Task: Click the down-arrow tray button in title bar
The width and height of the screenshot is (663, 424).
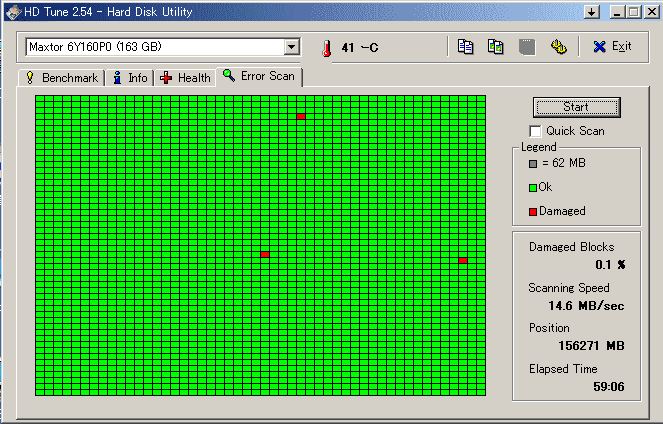Action: pyautogui.click(x=592, y=12)
